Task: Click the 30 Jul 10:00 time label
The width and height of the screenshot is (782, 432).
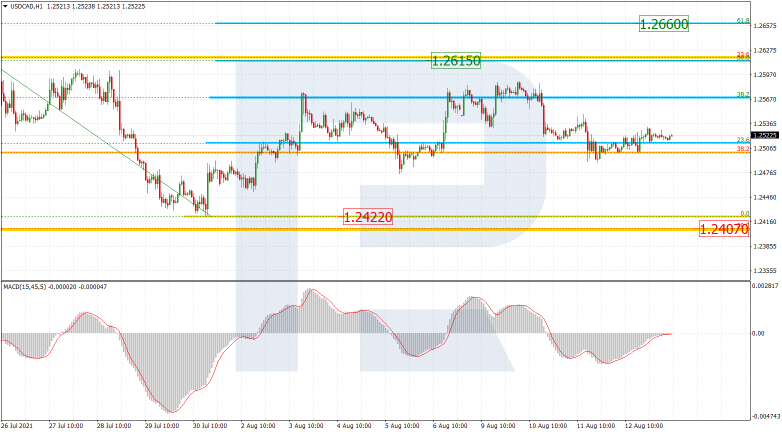Action: (210, 426)
